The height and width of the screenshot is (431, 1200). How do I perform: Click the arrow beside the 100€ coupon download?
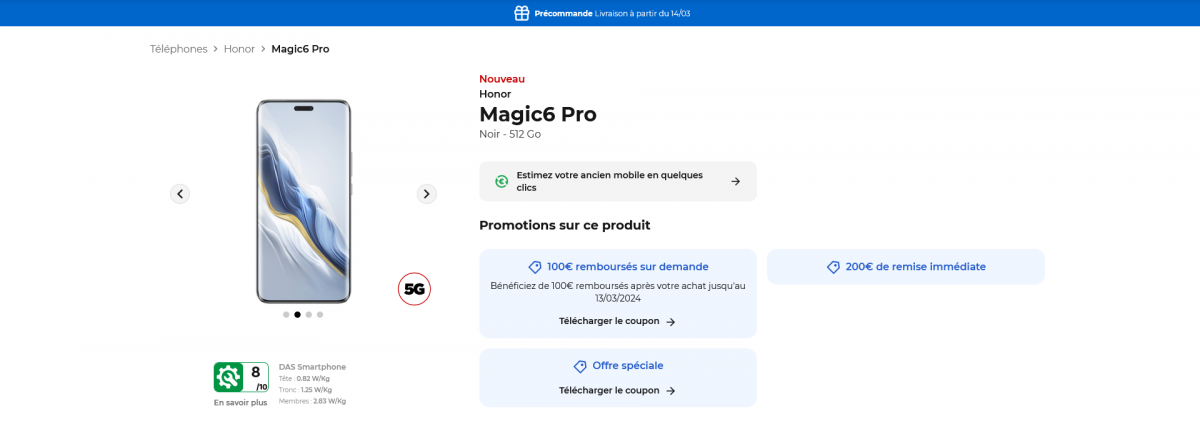pos(671,322)
